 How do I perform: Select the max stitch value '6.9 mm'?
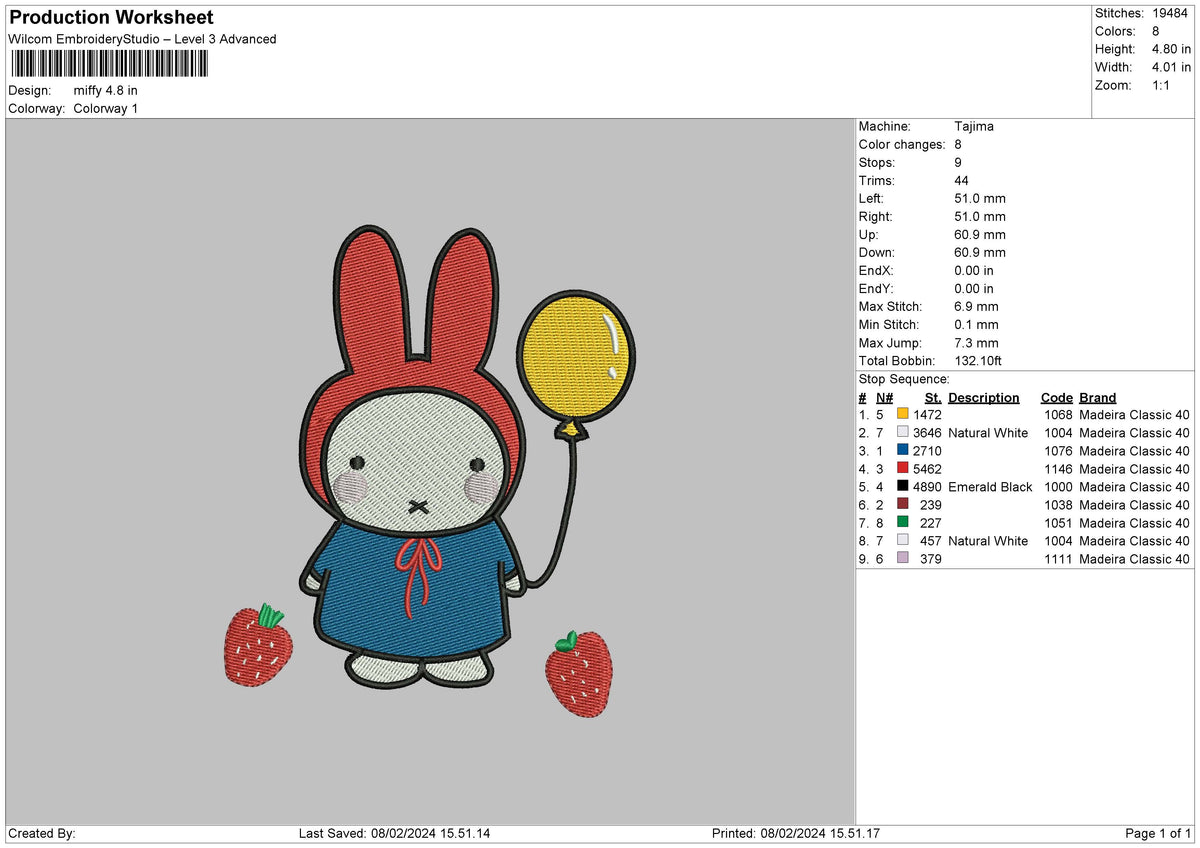[977, 307]
